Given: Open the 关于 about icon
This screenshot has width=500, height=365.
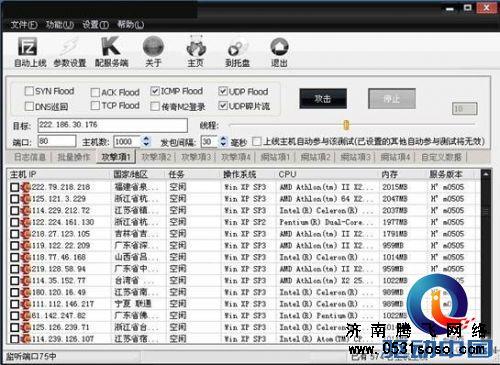Looking at the screenshot, I should (153, 46).
